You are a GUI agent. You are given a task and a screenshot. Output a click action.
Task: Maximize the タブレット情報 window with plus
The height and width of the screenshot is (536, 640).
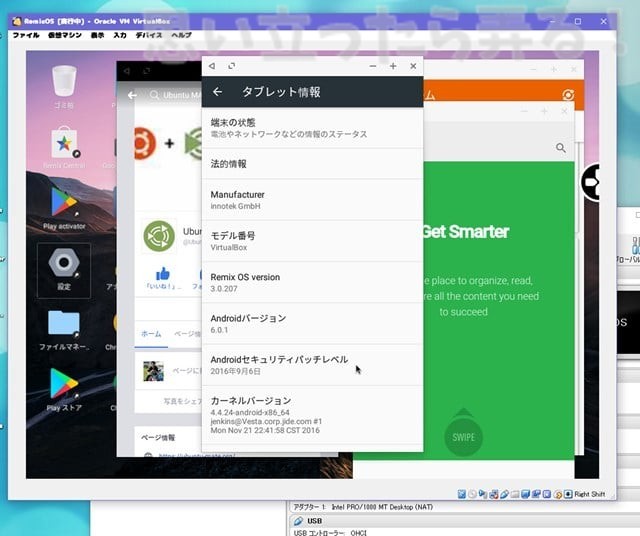pos(393,66)
